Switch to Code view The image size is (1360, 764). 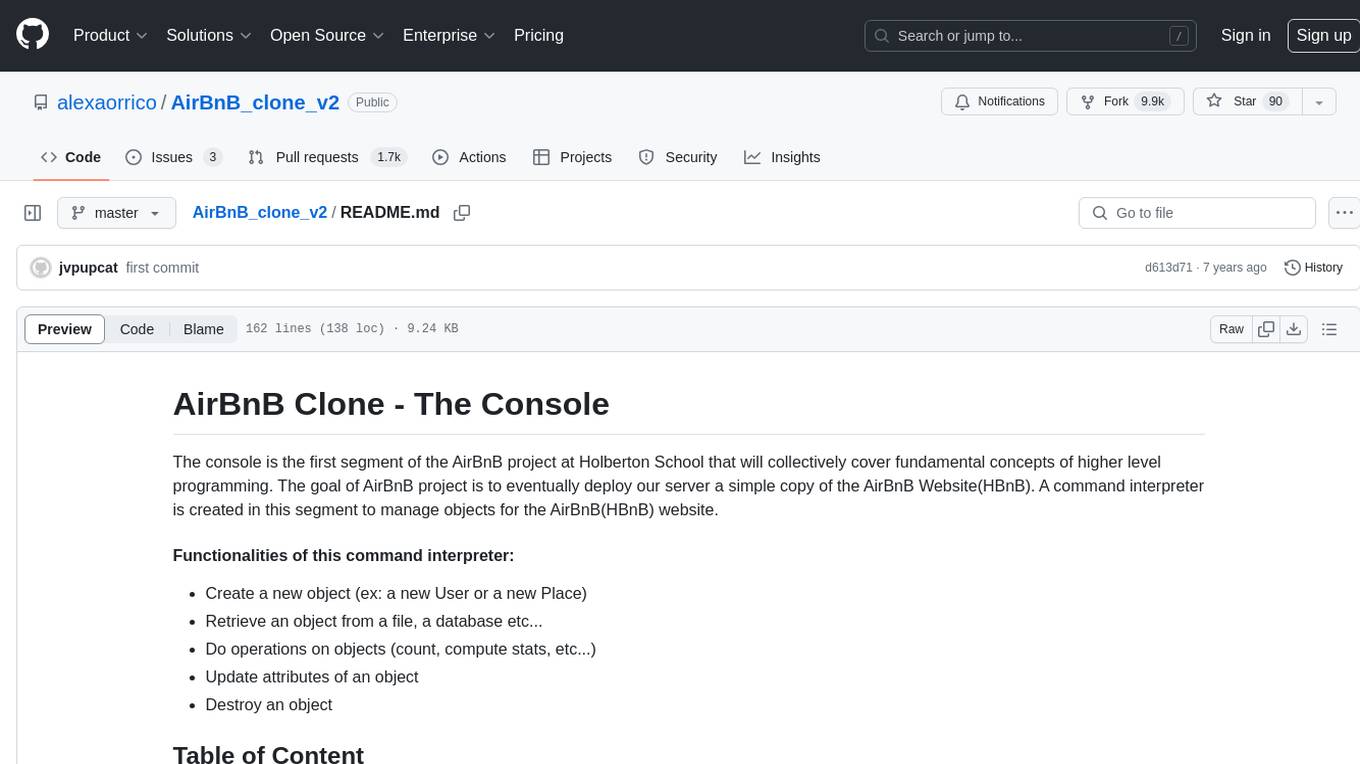137,329
